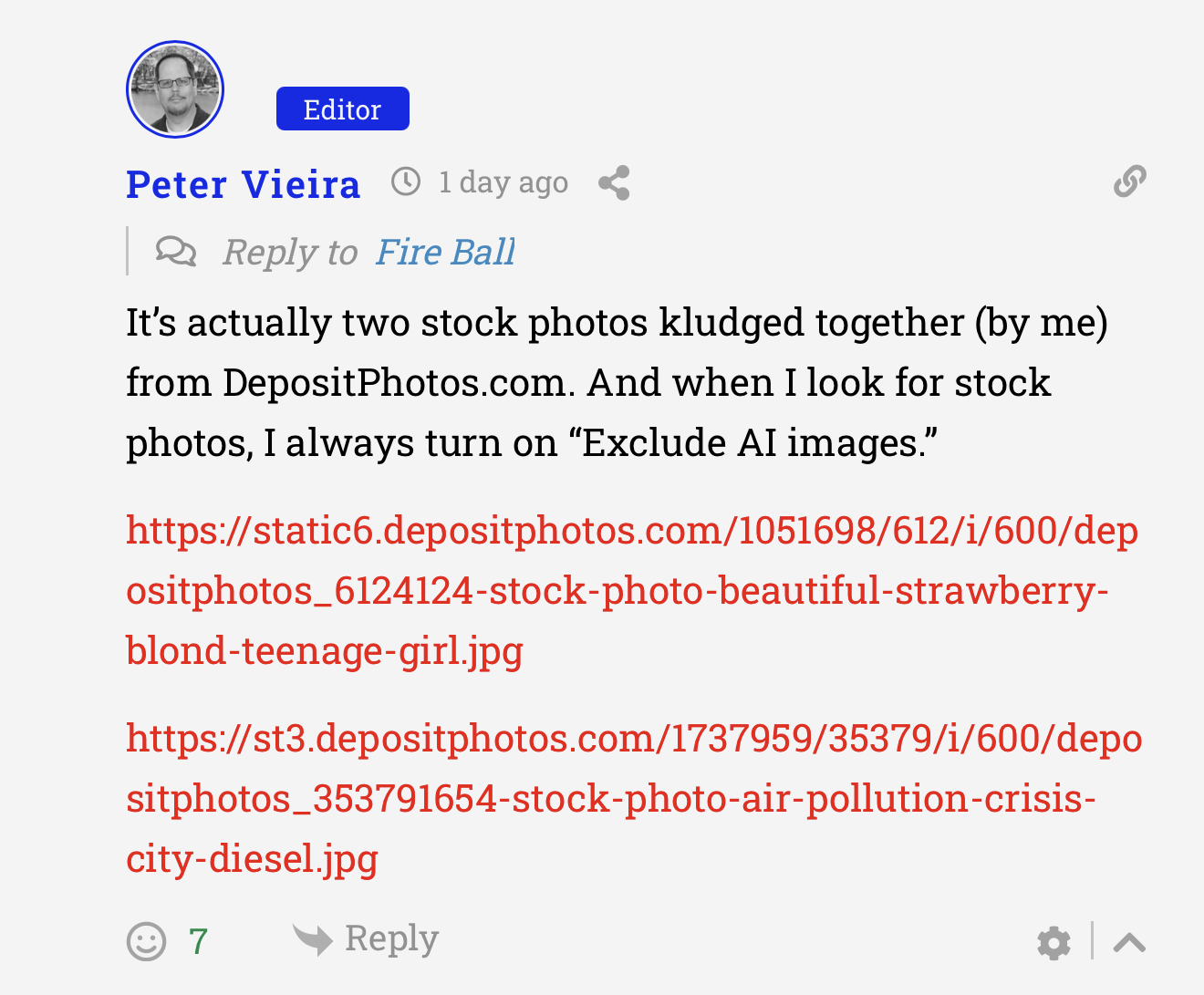Click the italic Reply to text
Viewport: 1204px width, 995px height.
tap(290, 252)
